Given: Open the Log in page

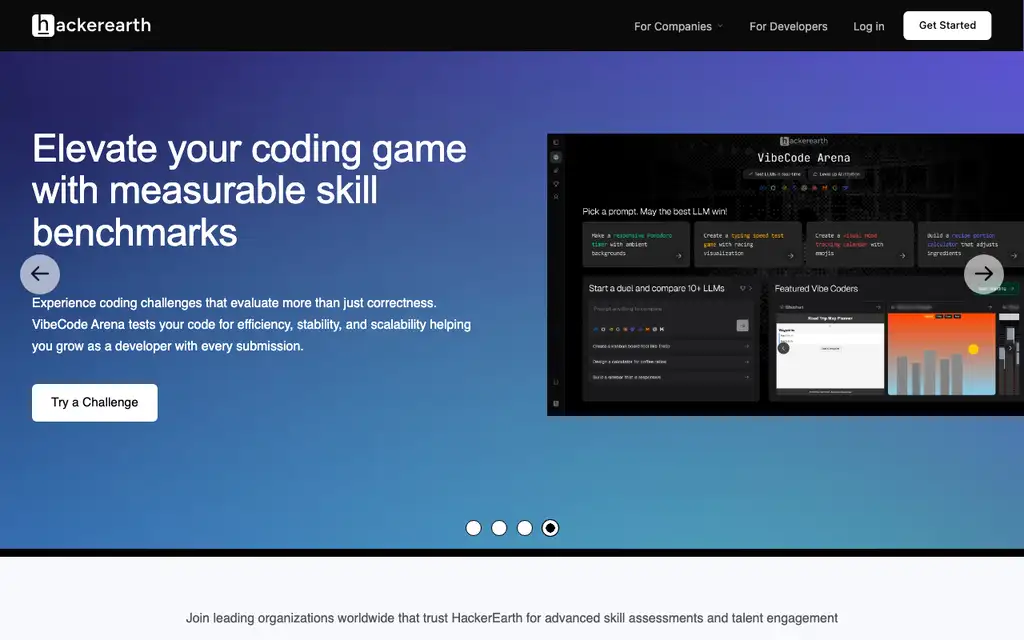Looking at the screenshot, I should point(869,26).
